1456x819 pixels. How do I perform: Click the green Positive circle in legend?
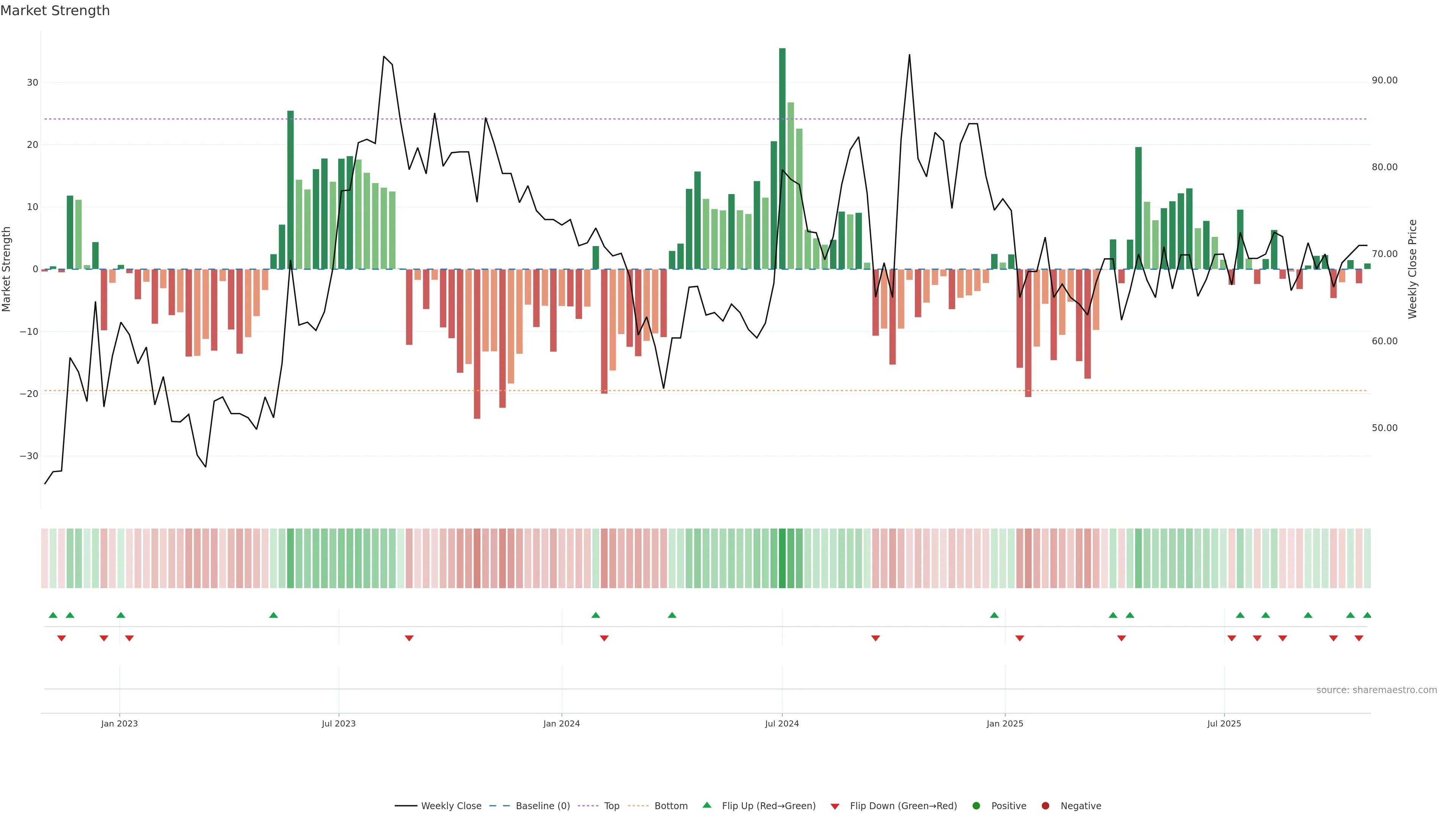(976, 805)
